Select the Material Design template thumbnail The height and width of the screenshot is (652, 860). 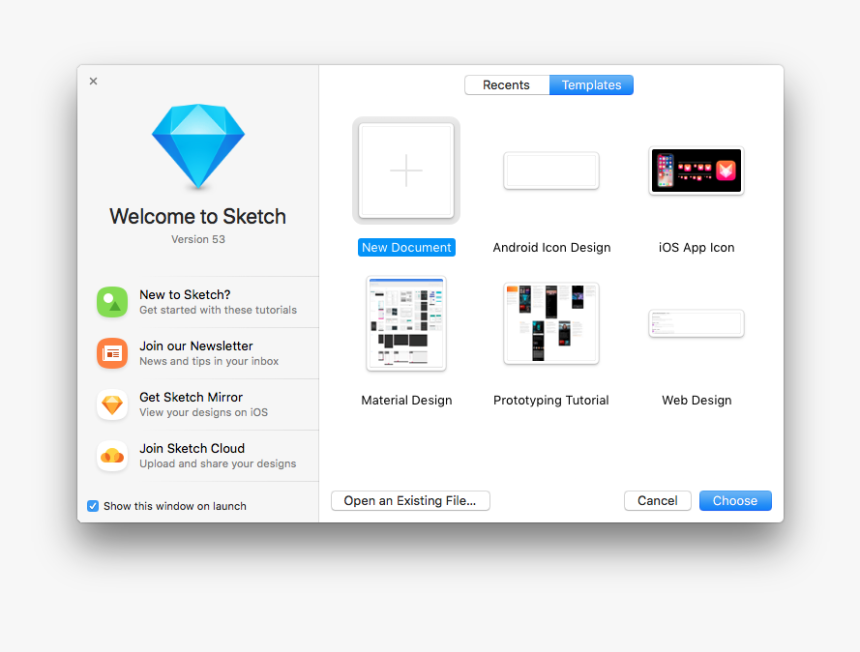click(406, 324)
